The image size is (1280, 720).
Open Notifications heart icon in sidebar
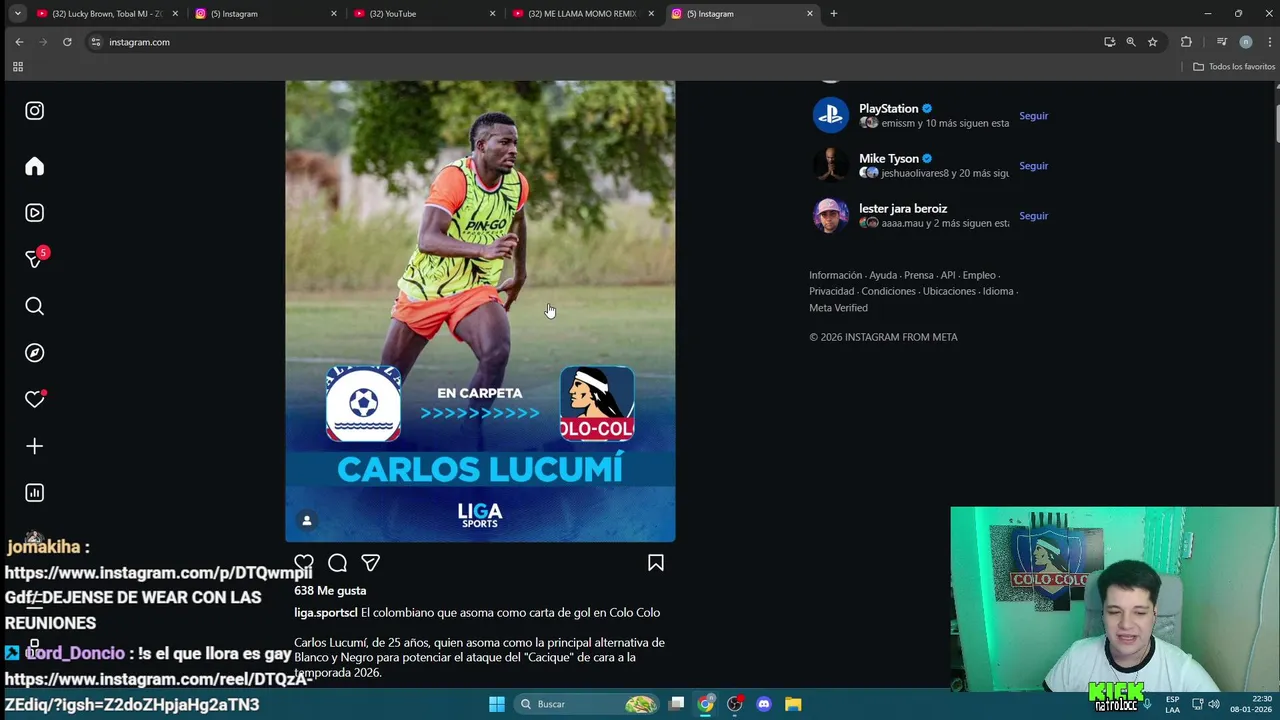pos(35,399)
